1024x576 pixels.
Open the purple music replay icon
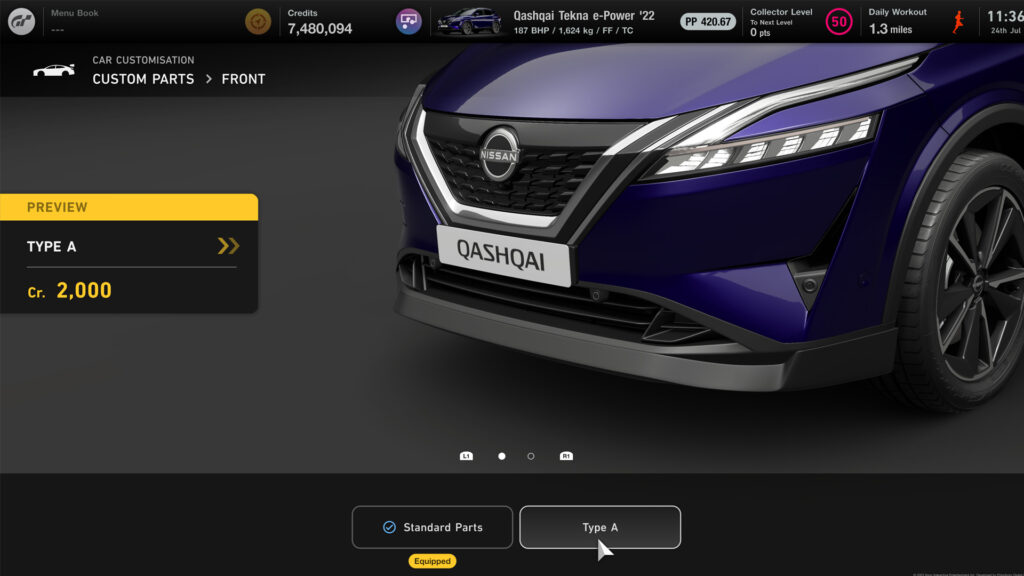click(409, 22)
